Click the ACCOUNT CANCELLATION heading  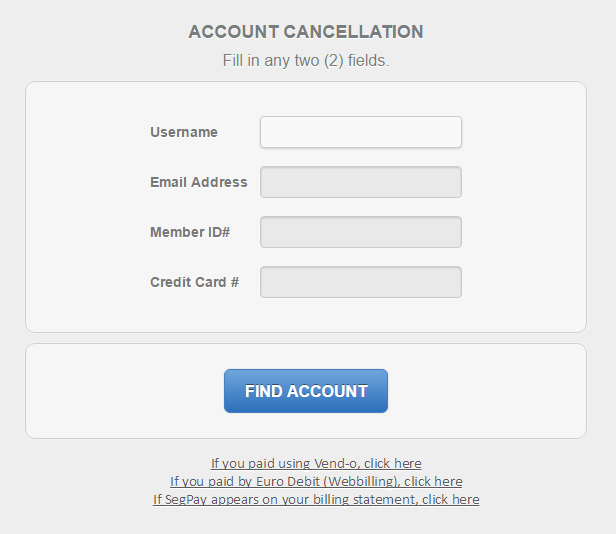pos(306,32)
